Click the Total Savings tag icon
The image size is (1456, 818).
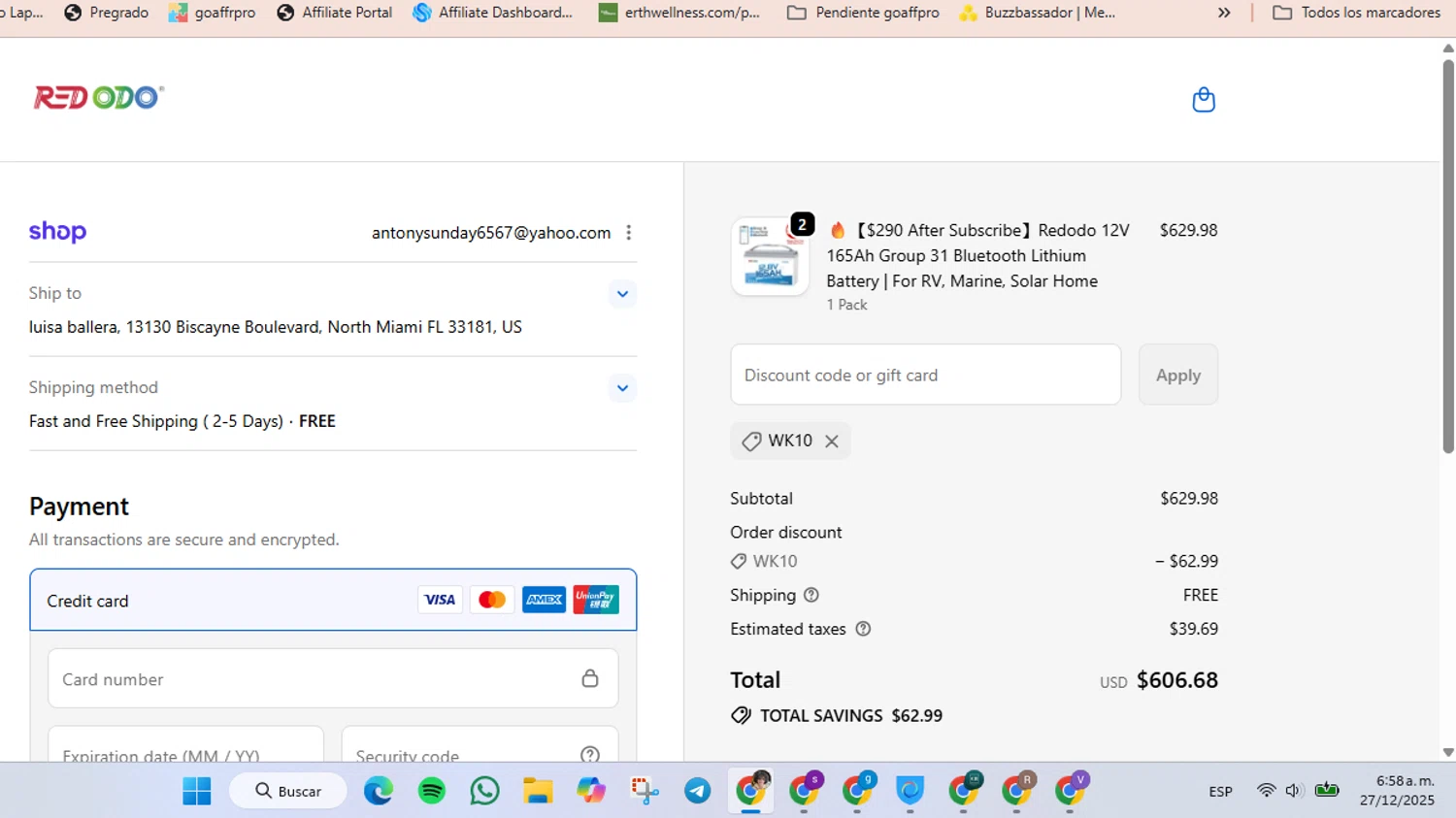pyautogui.click(x=741, y=715)
